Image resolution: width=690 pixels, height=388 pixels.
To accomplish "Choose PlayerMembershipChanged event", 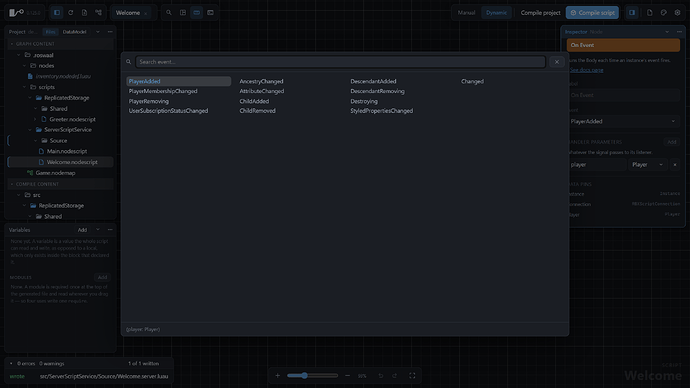I will (163, 91).
